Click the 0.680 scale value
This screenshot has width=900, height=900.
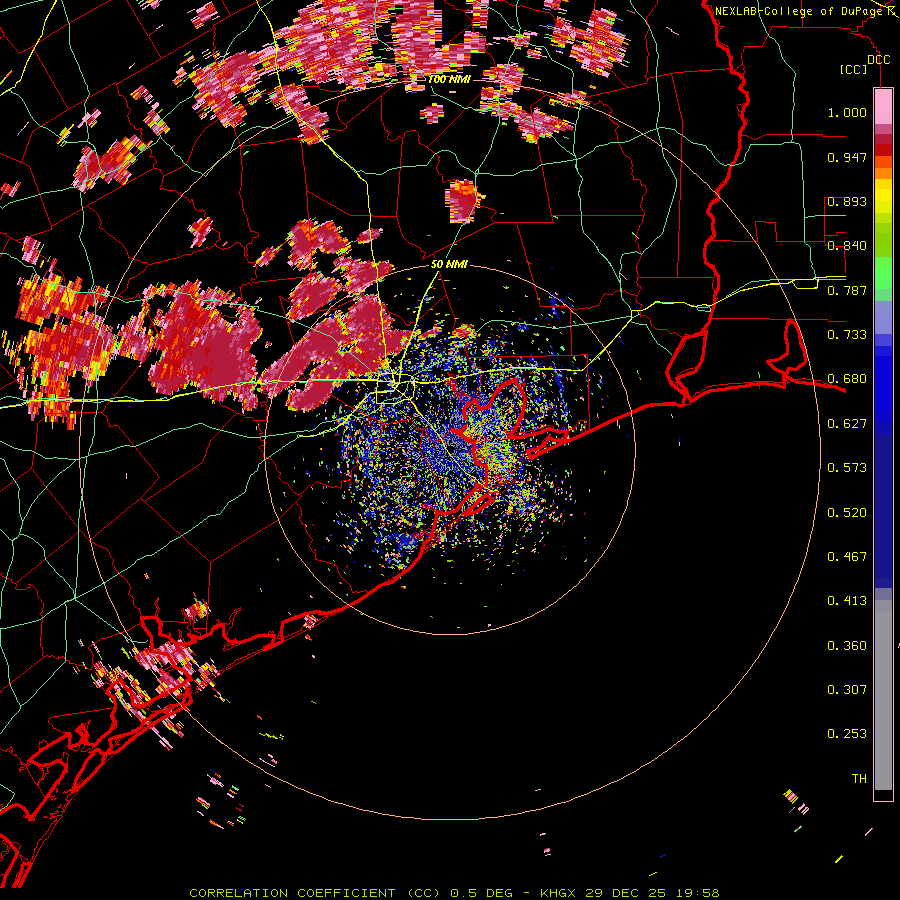847,379
